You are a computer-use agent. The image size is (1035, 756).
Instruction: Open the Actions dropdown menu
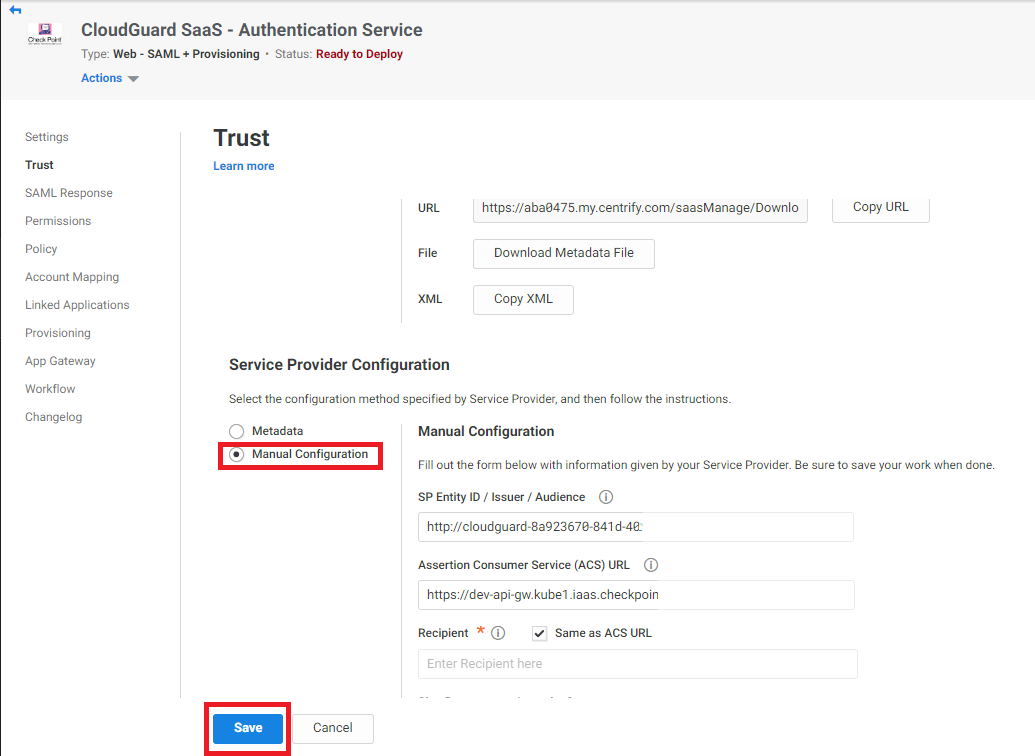[x=110, y=78]
